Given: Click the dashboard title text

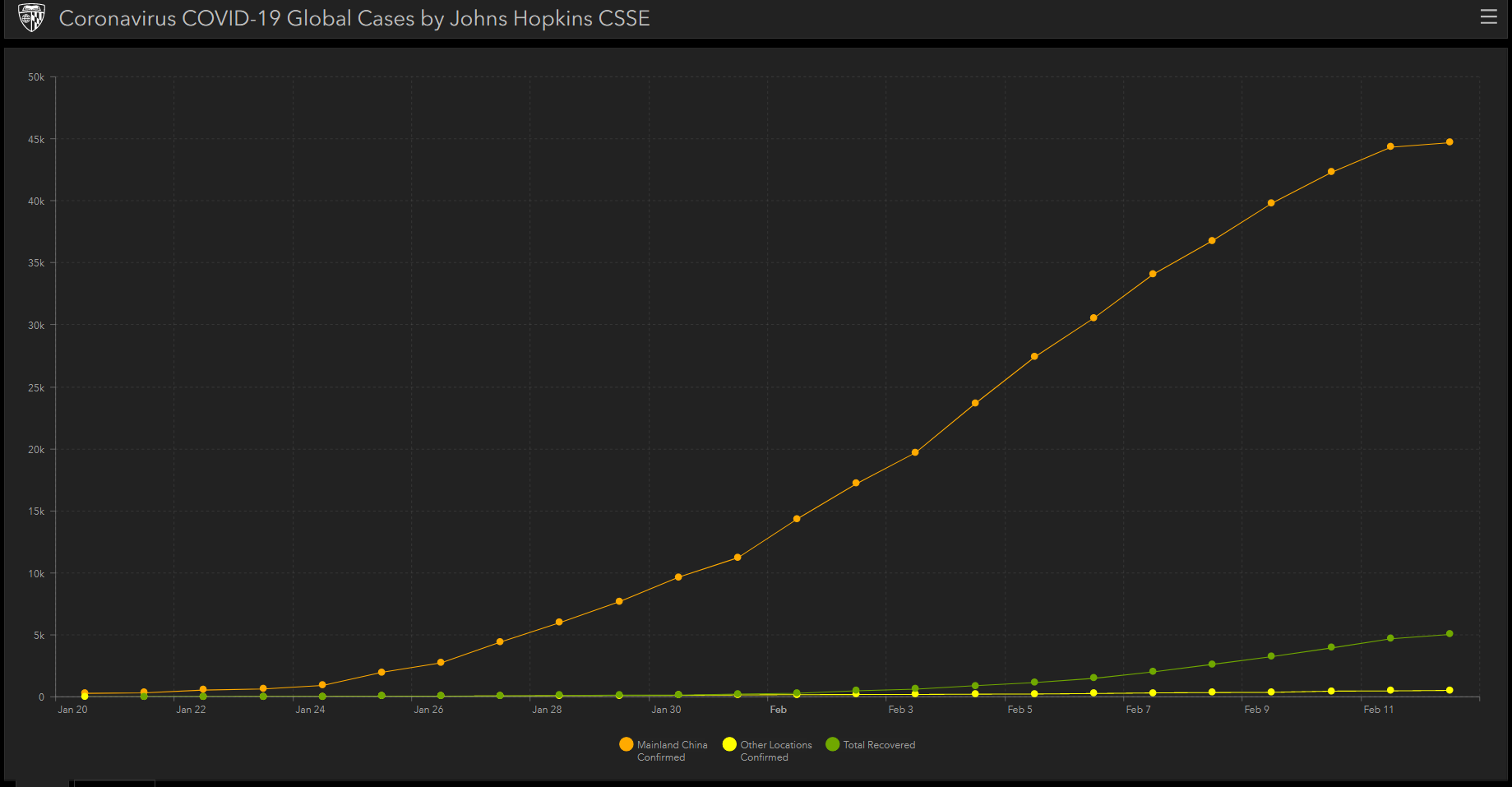Looking at the screenshot, I should click(354, 18).
